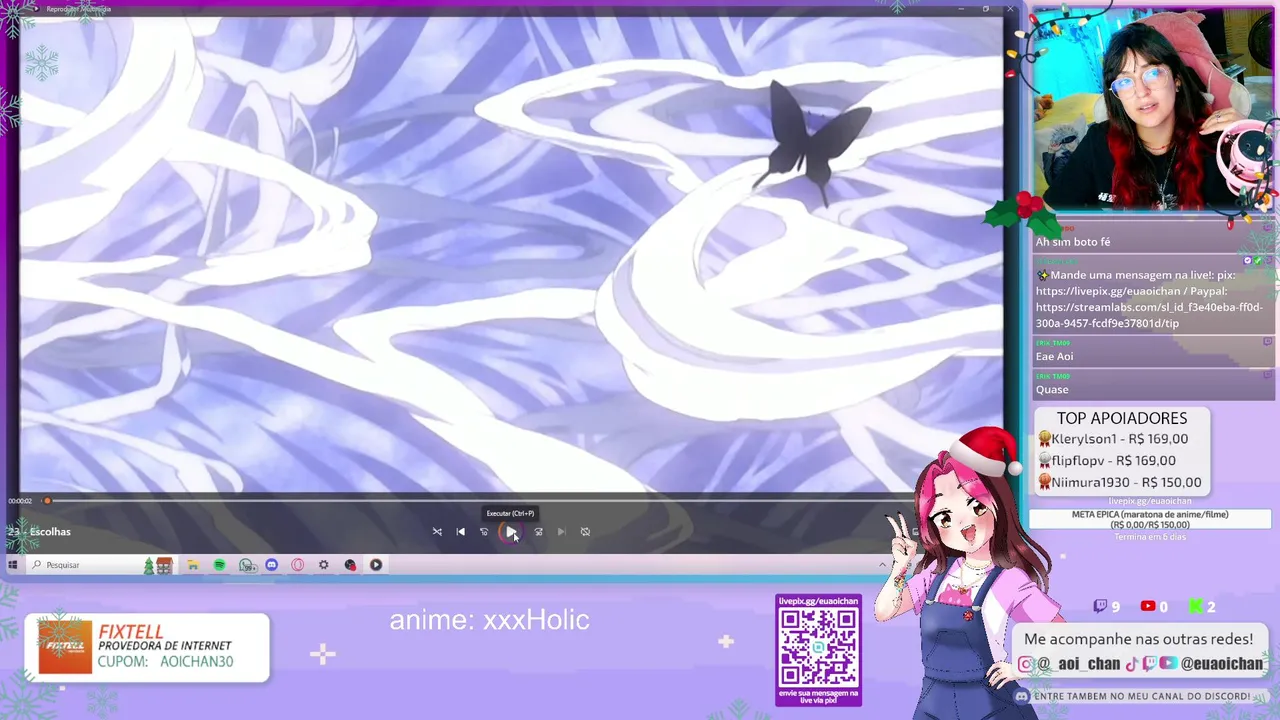Click the 00:00:02 elapsed time label
Image resolution: width=1280 pixels, height=720 pixels.
[x=20, y=501]
